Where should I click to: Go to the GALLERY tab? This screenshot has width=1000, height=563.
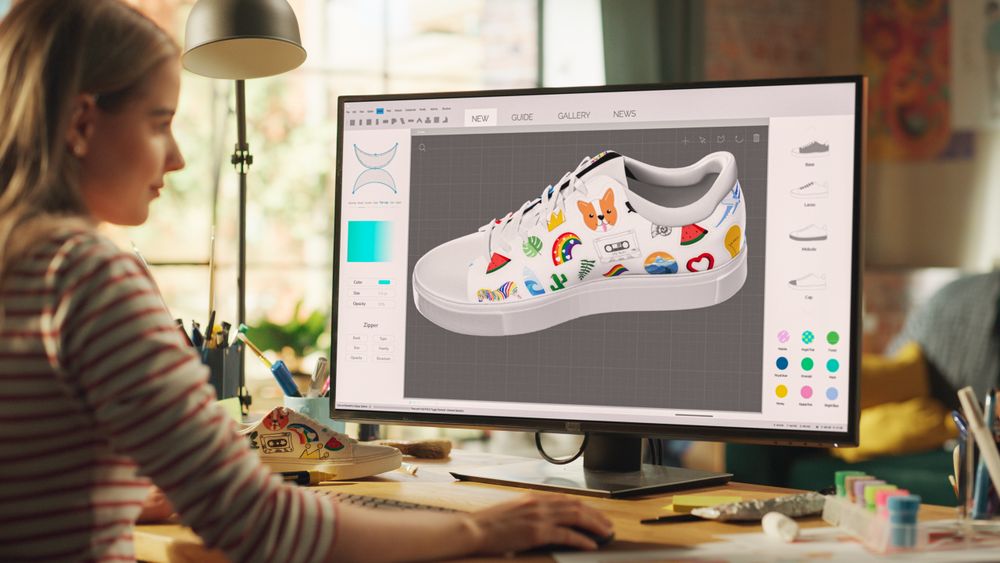(x=573, y=115)
